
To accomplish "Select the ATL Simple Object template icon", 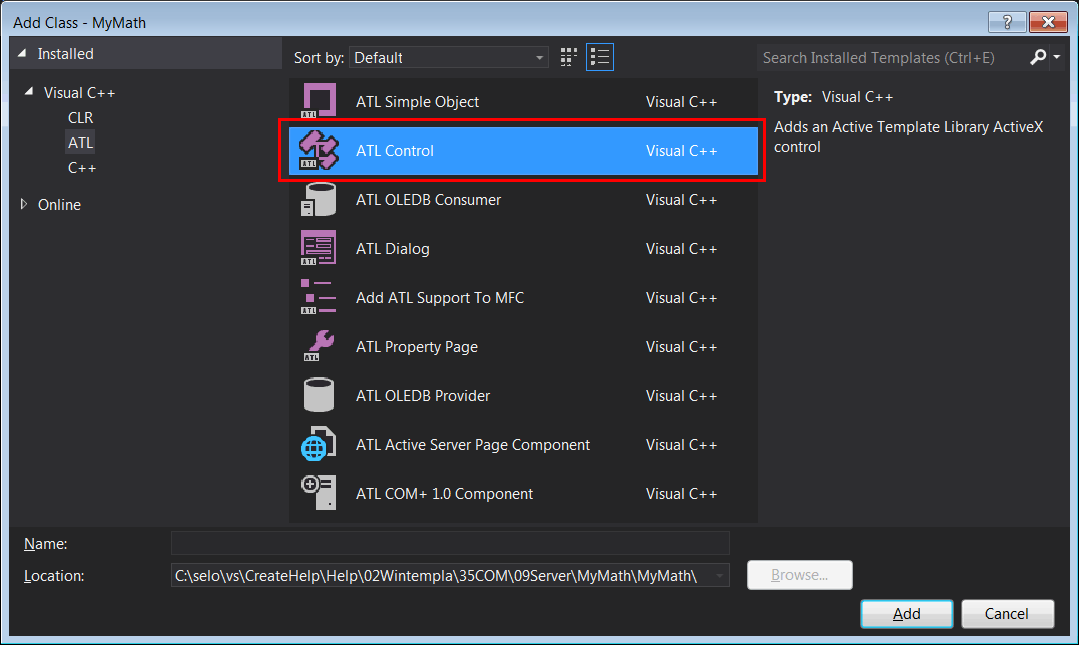I will [x=319, y=101].
